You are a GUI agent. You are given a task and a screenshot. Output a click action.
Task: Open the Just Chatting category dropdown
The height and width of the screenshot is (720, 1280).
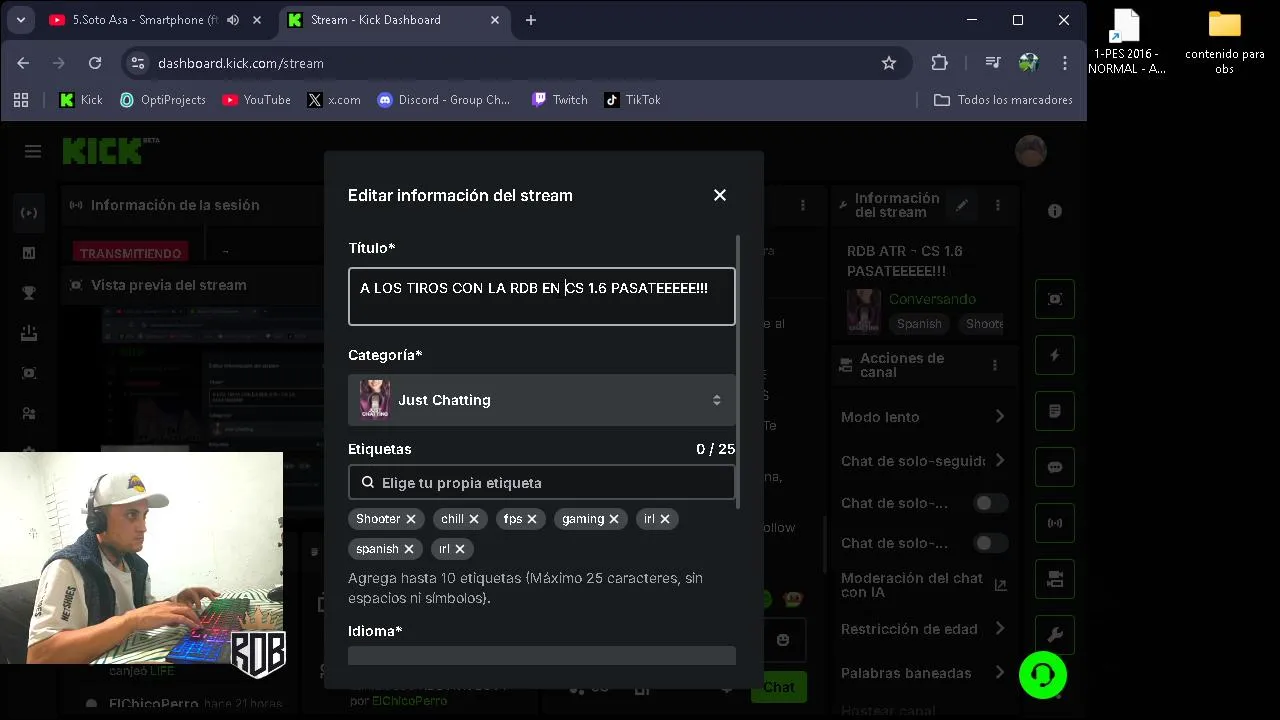[541, 400]
